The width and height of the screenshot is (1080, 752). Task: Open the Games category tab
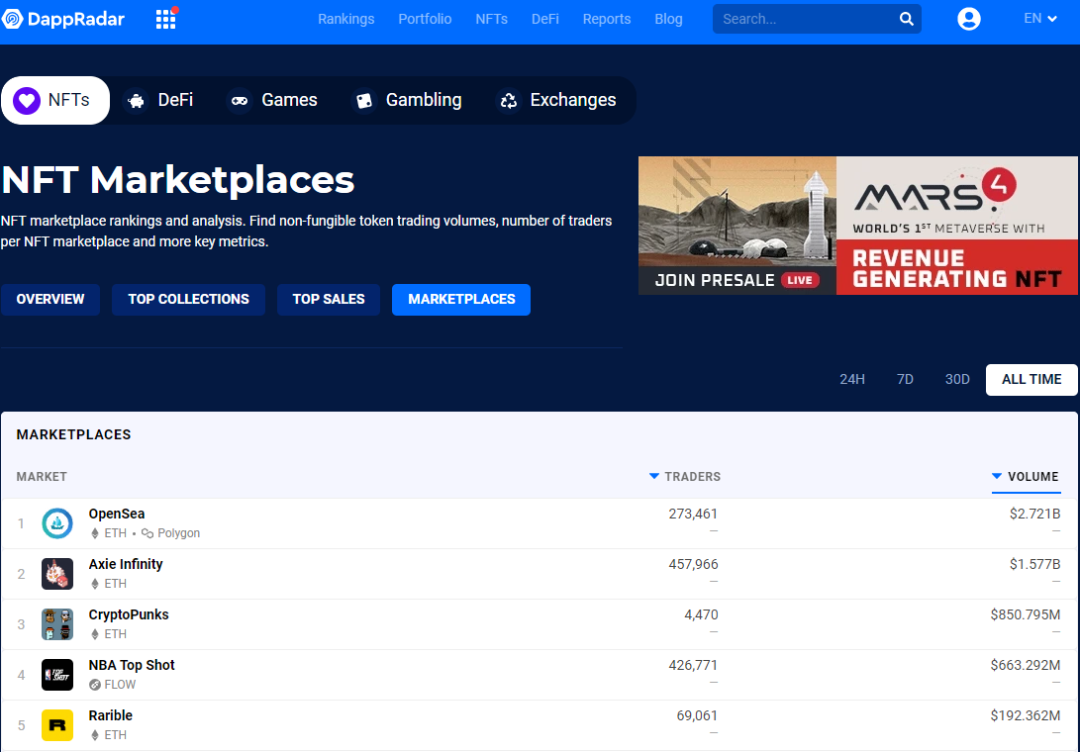tap(273, 100)
